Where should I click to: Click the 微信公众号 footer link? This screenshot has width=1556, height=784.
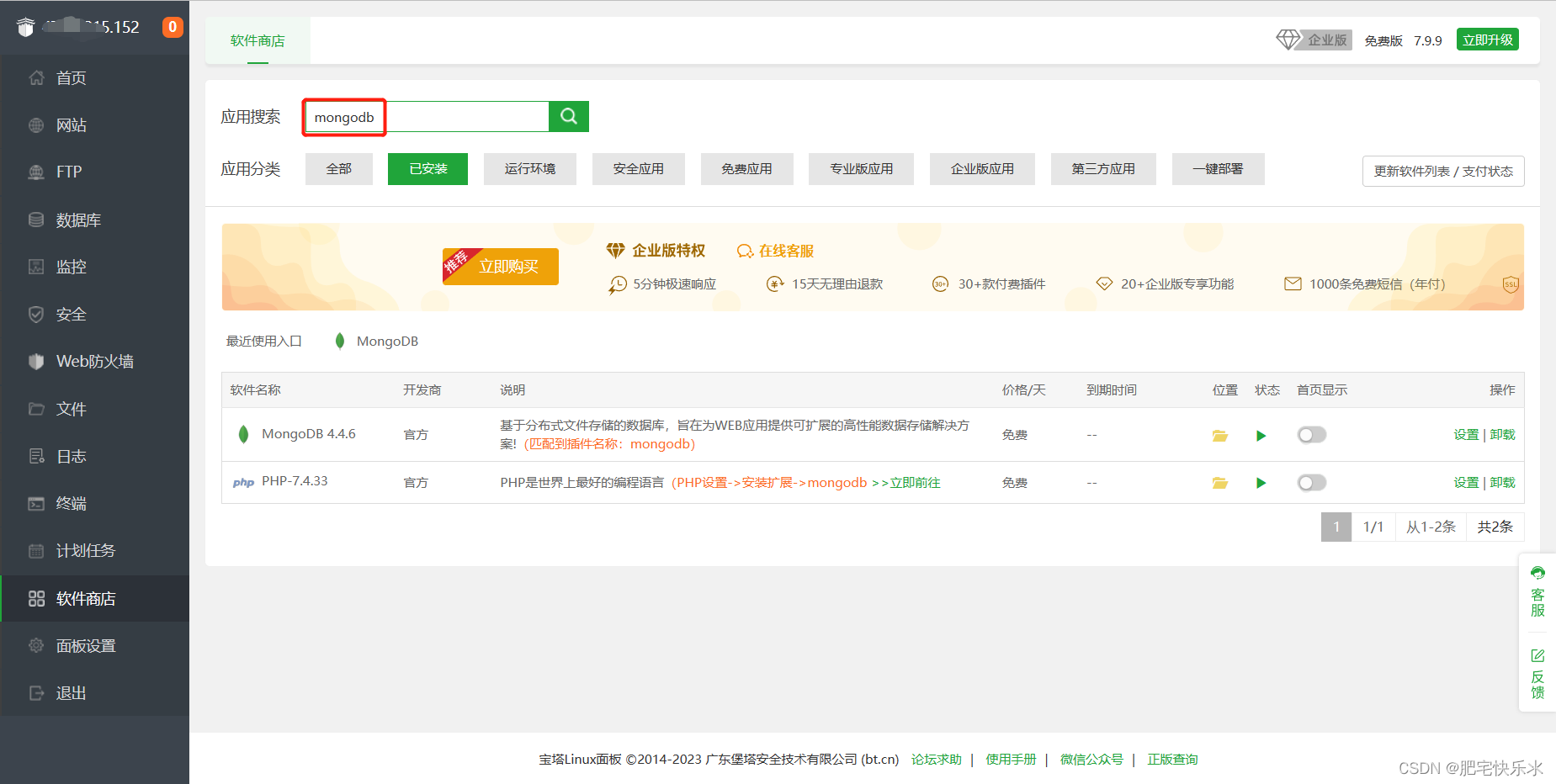click(1091, 760)
